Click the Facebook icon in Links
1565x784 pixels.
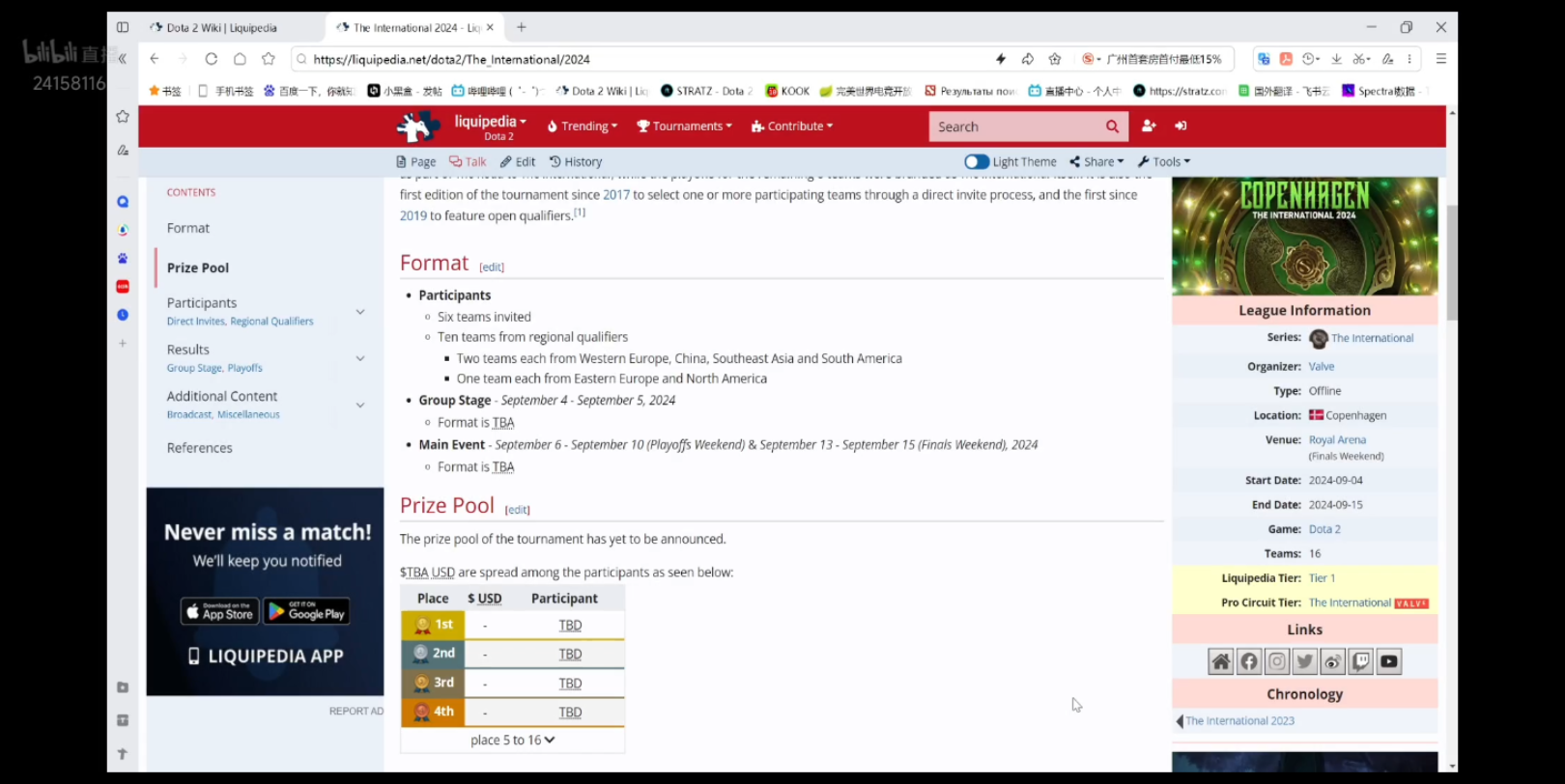[1249, 661]
